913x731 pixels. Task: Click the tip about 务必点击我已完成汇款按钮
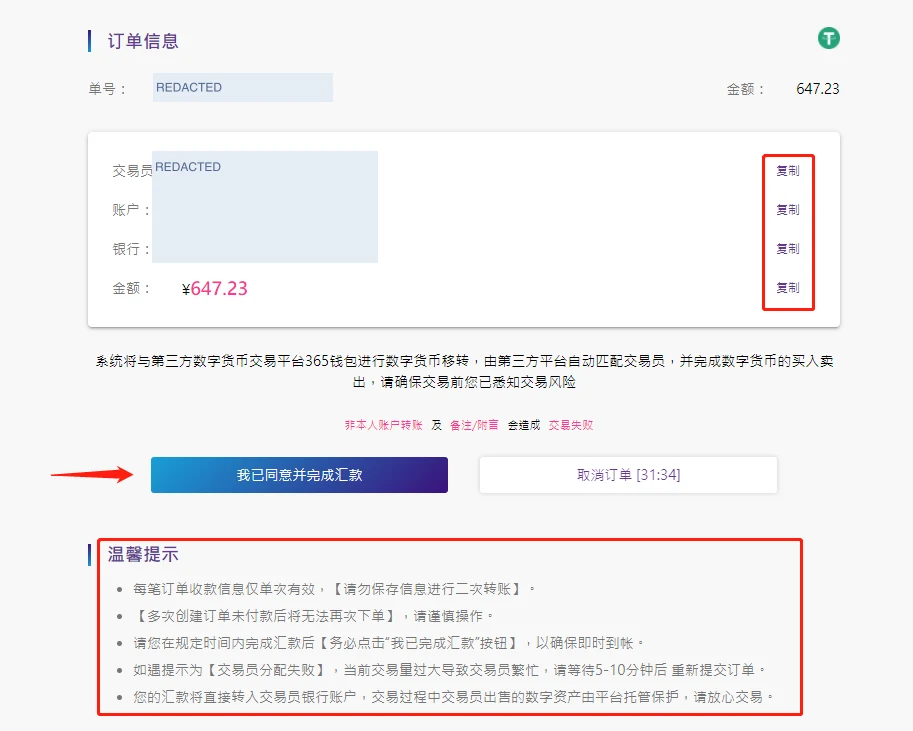tap(388, 643)
